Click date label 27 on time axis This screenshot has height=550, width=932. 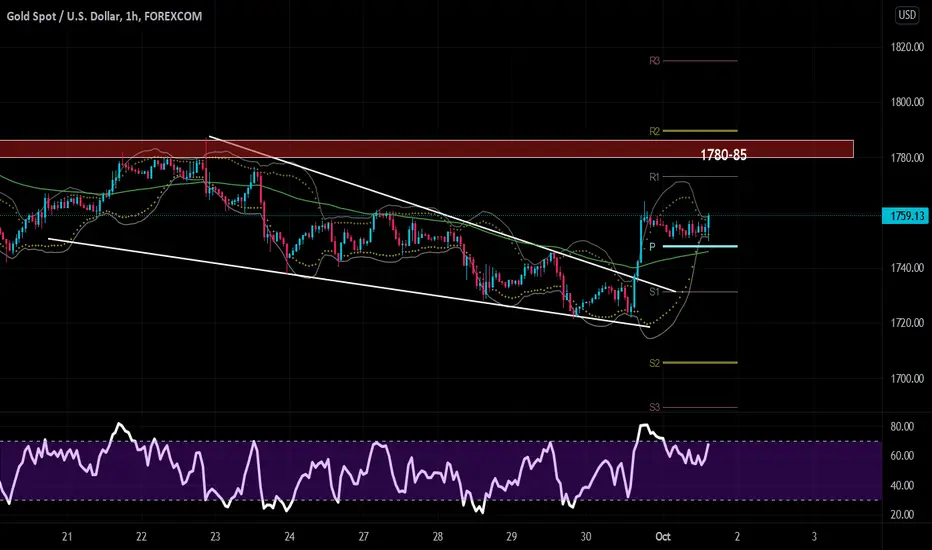pos(364,537)
